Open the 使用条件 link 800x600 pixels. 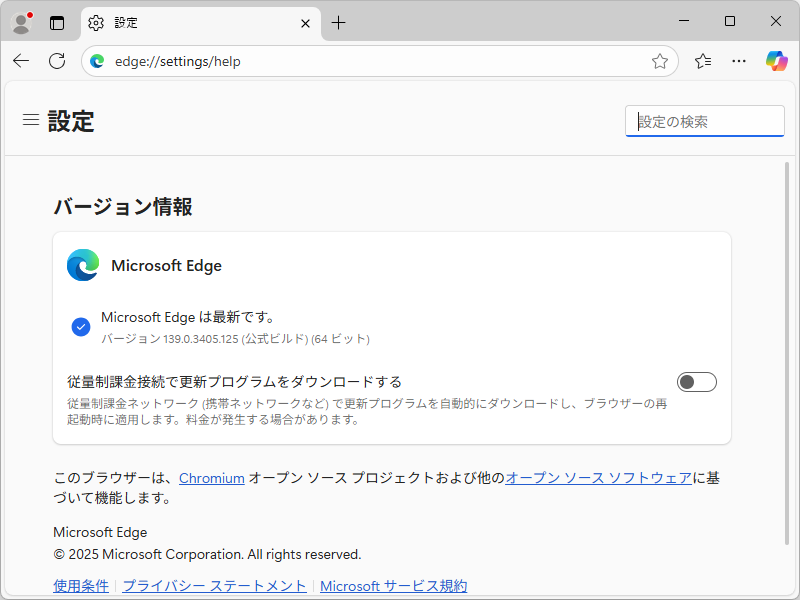[x=80, y=585]
